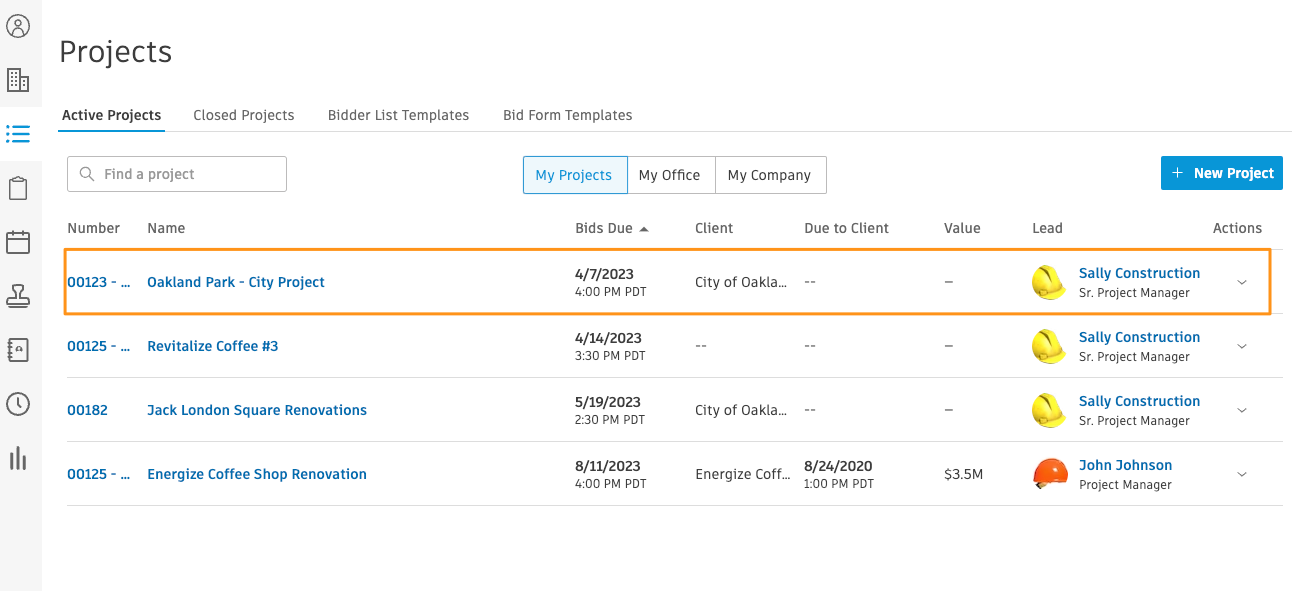
Task: Open the bid board clipboard icon
Action: [19, 187]
